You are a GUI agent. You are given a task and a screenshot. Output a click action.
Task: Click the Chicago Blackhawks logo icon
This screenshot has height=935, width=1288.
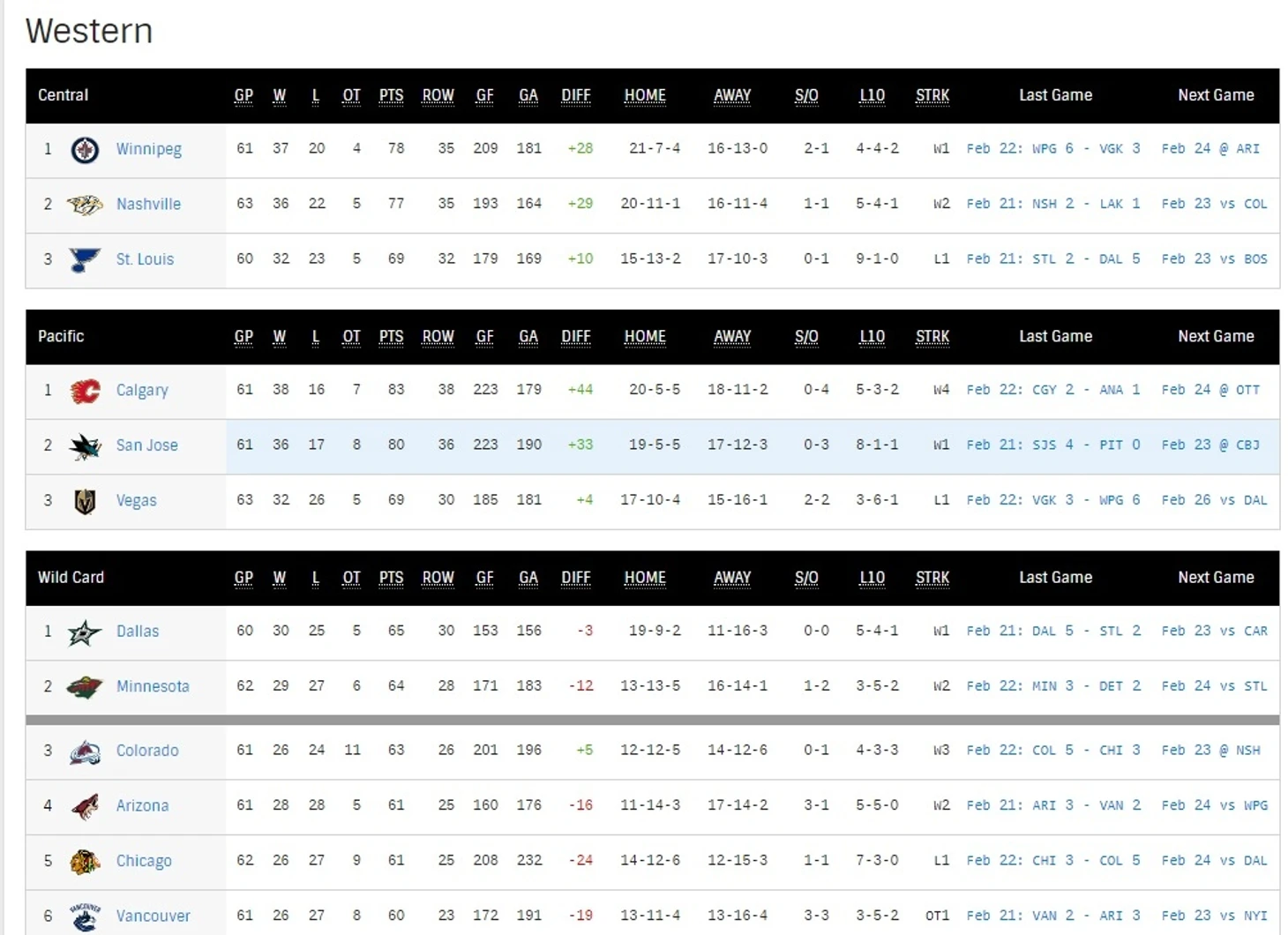(85, 861)
